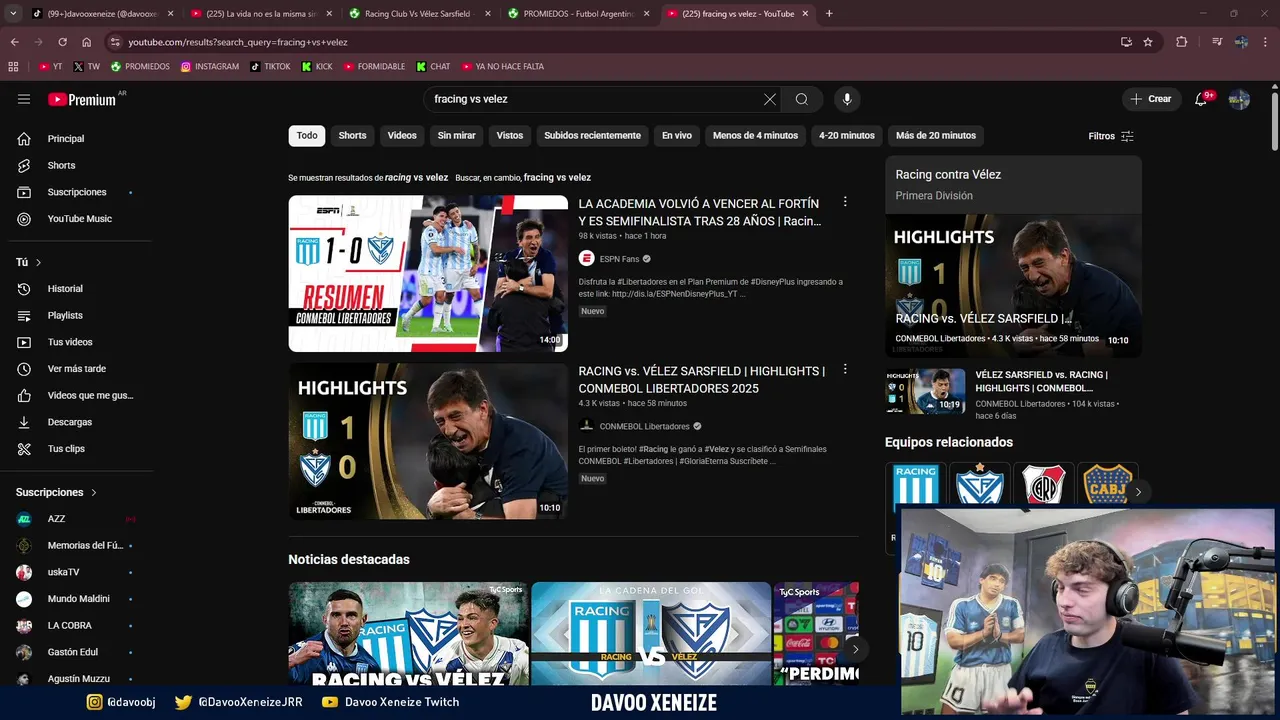Open CONMEBOL Libertadores channel link
The height and width of the screenshot is (720, 1280).
(644, 426)
